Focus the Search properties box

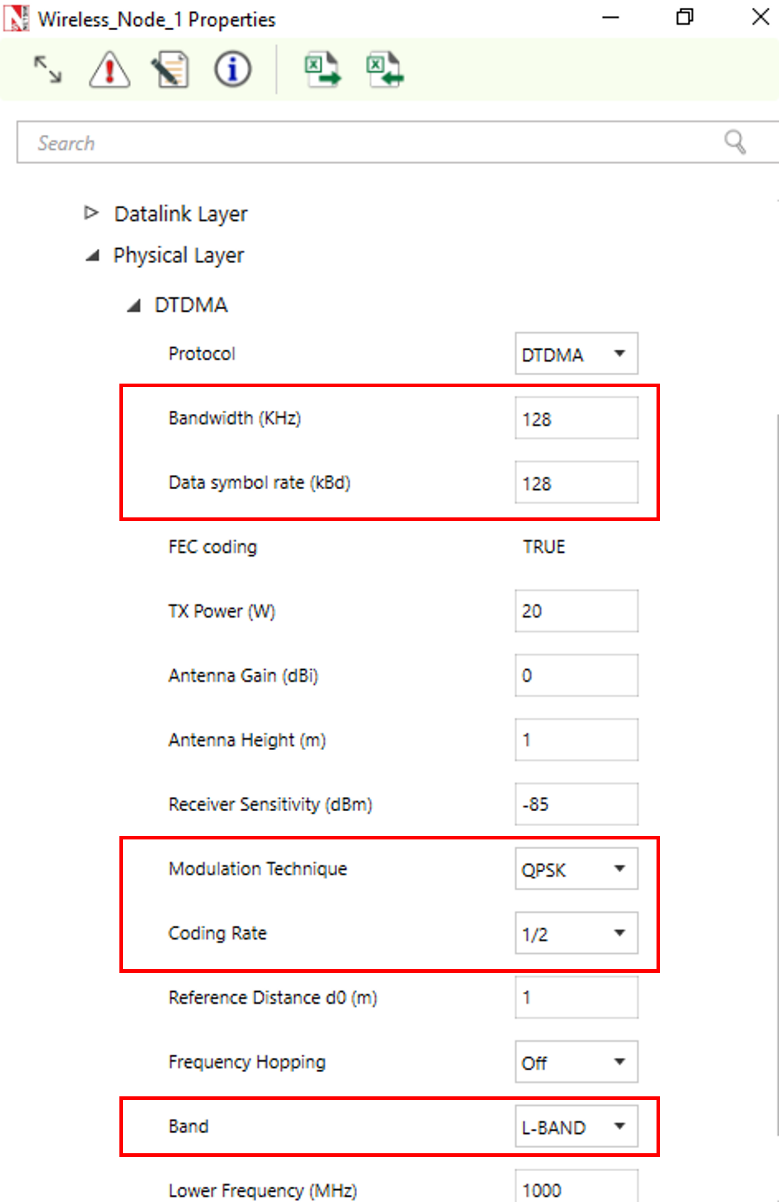[370, 143]
